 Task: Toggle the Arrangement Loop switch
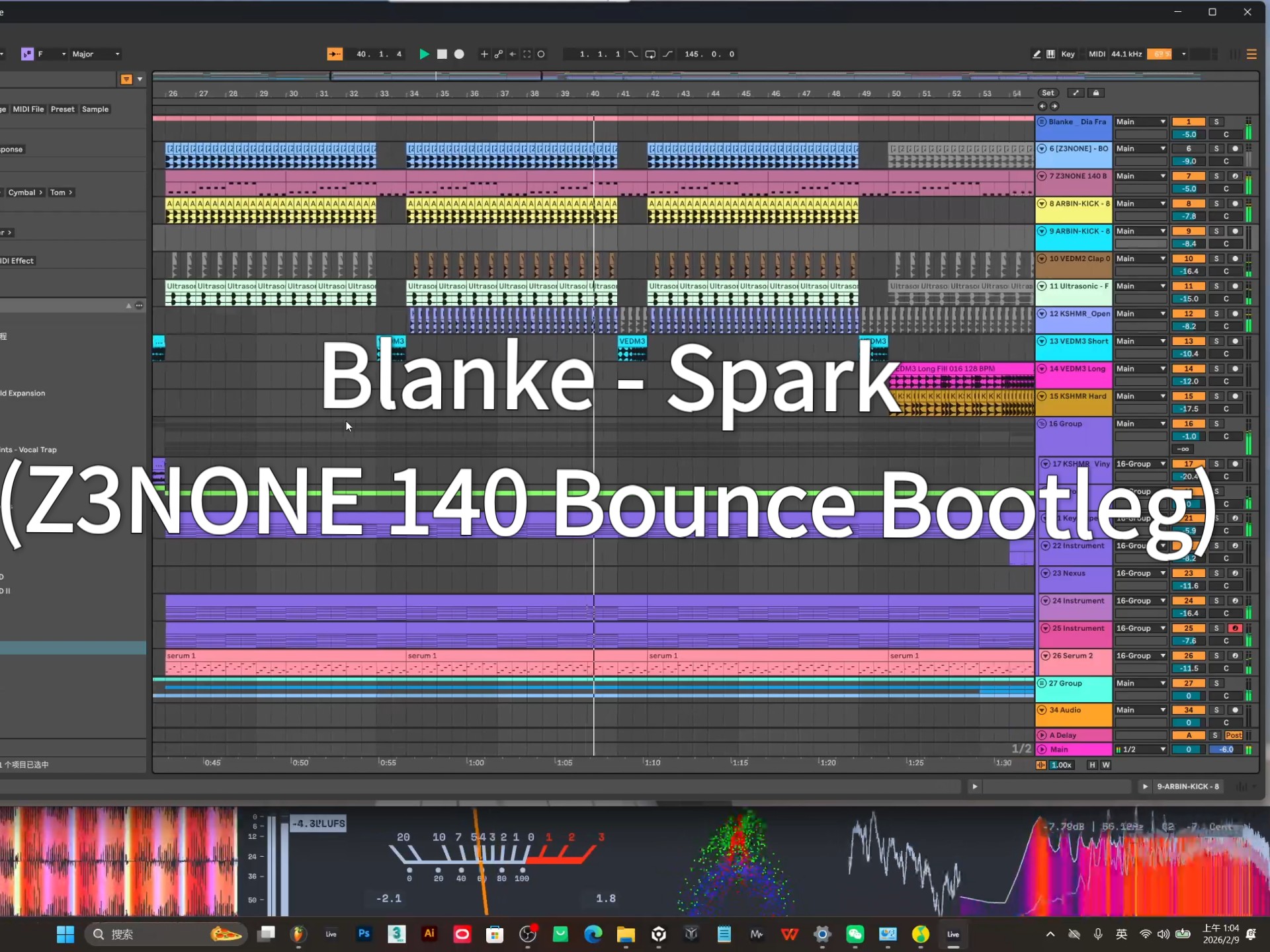pyautogui.click(x=650, y=54)
